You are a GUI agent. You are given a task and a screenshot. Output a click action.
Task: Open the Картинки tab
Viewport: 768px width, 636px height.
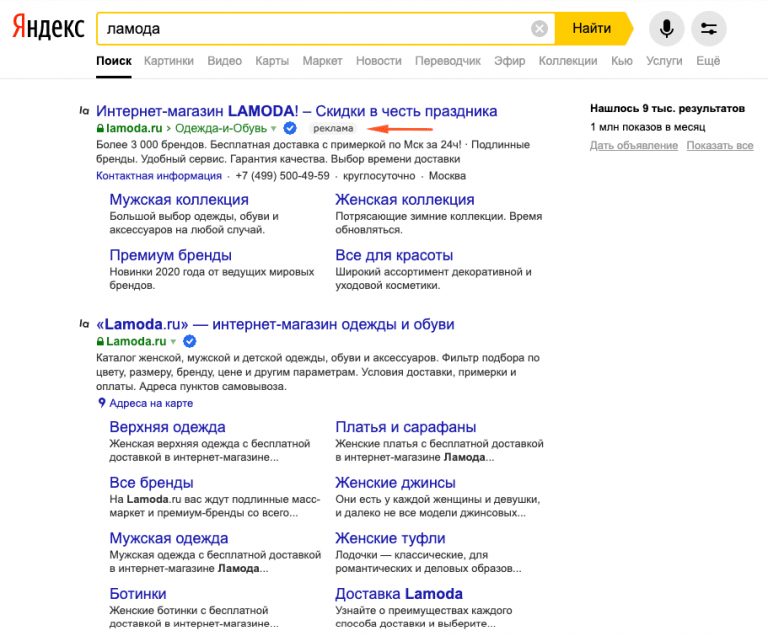click(x=168, y=61)
